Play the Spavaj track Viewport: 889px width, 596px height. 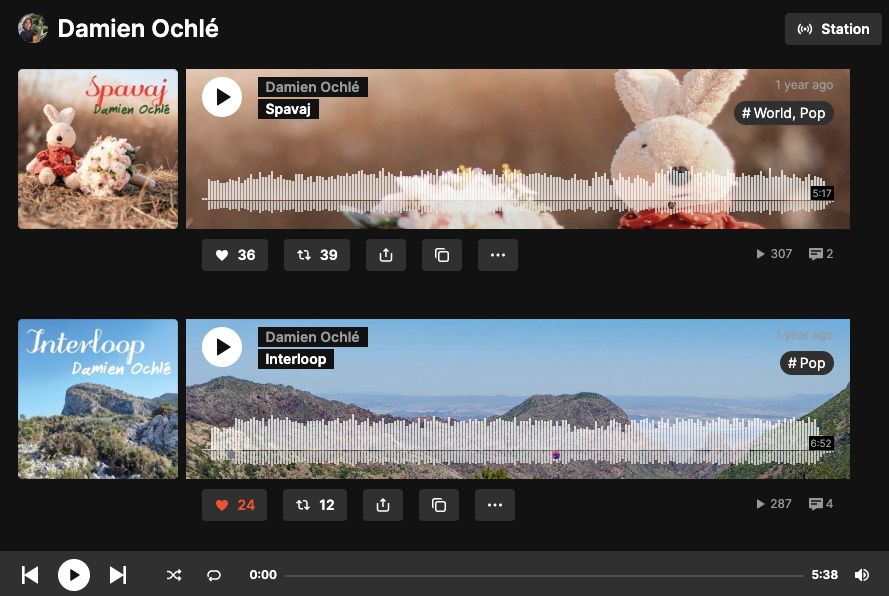point(222,97)
